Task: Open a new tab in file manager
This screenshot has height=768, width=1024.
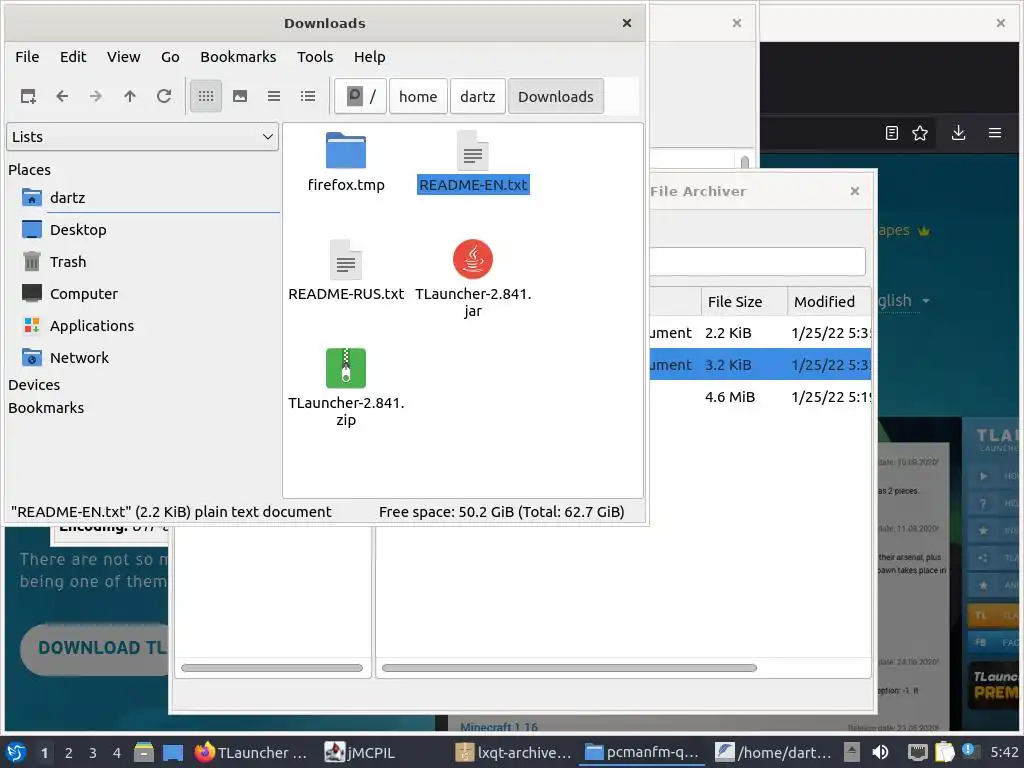Action: coord(28,97)
